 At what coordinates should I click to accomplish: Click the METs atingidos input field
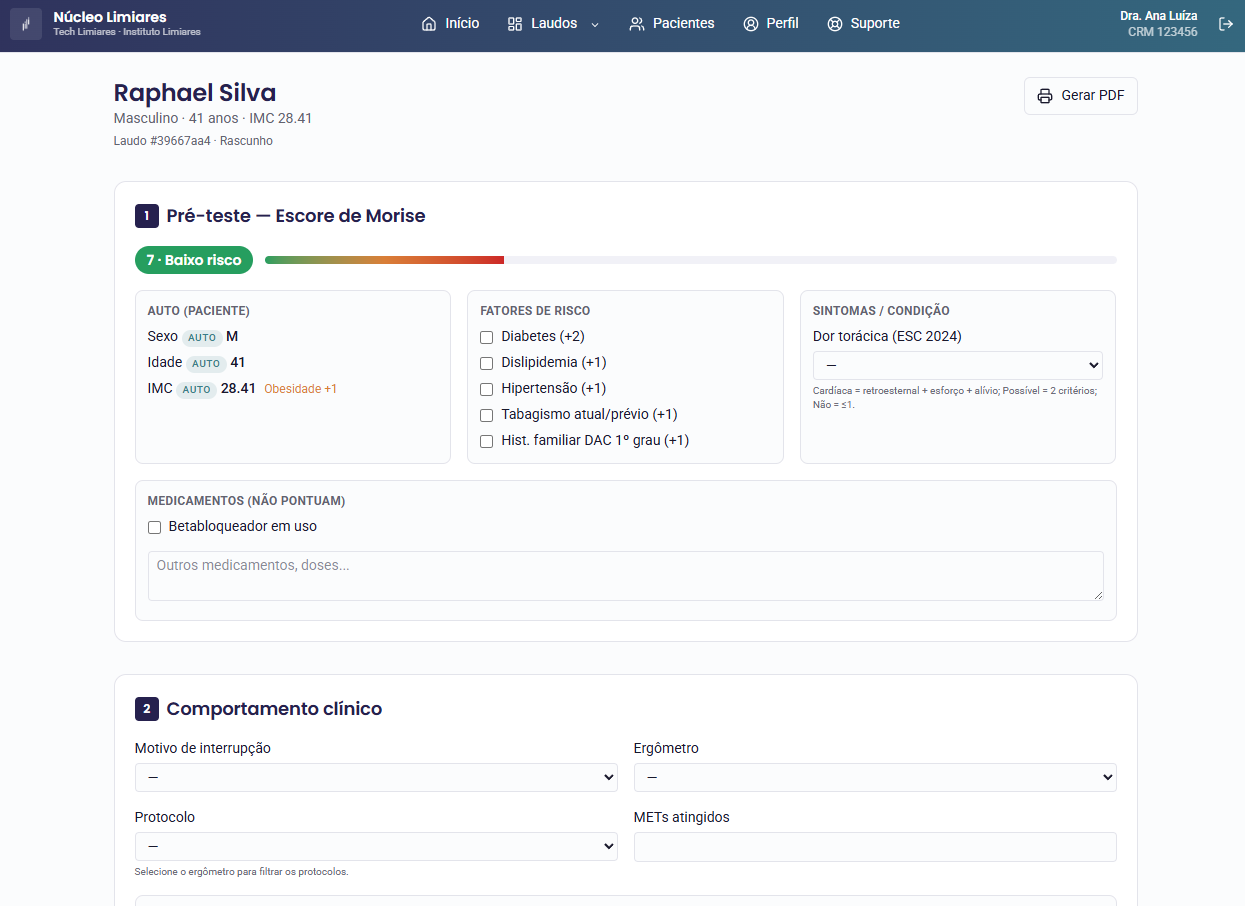point(875,847)
